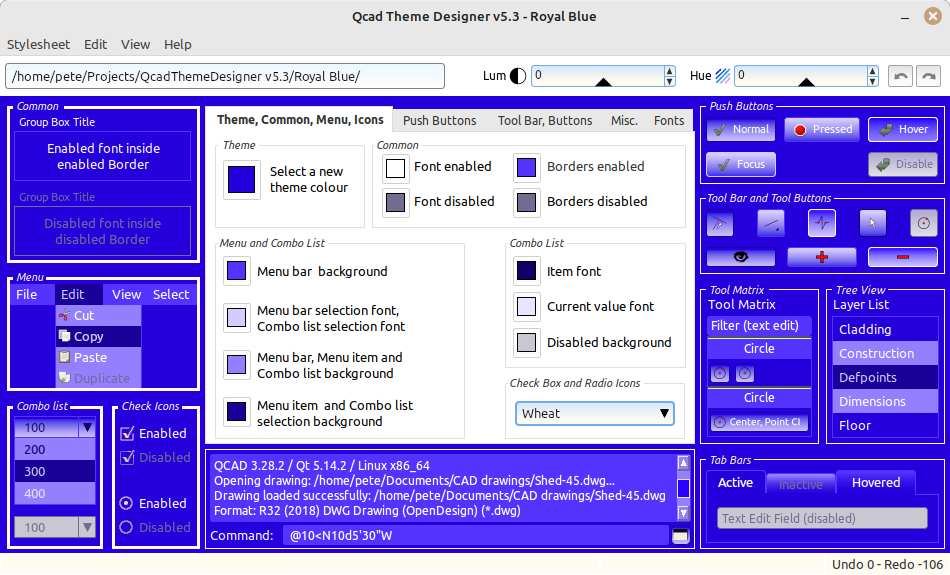The width and height of the screenshot is (950, 575).
Task: Decrease the Hue value with down arrow
Action: pos(872,81)
